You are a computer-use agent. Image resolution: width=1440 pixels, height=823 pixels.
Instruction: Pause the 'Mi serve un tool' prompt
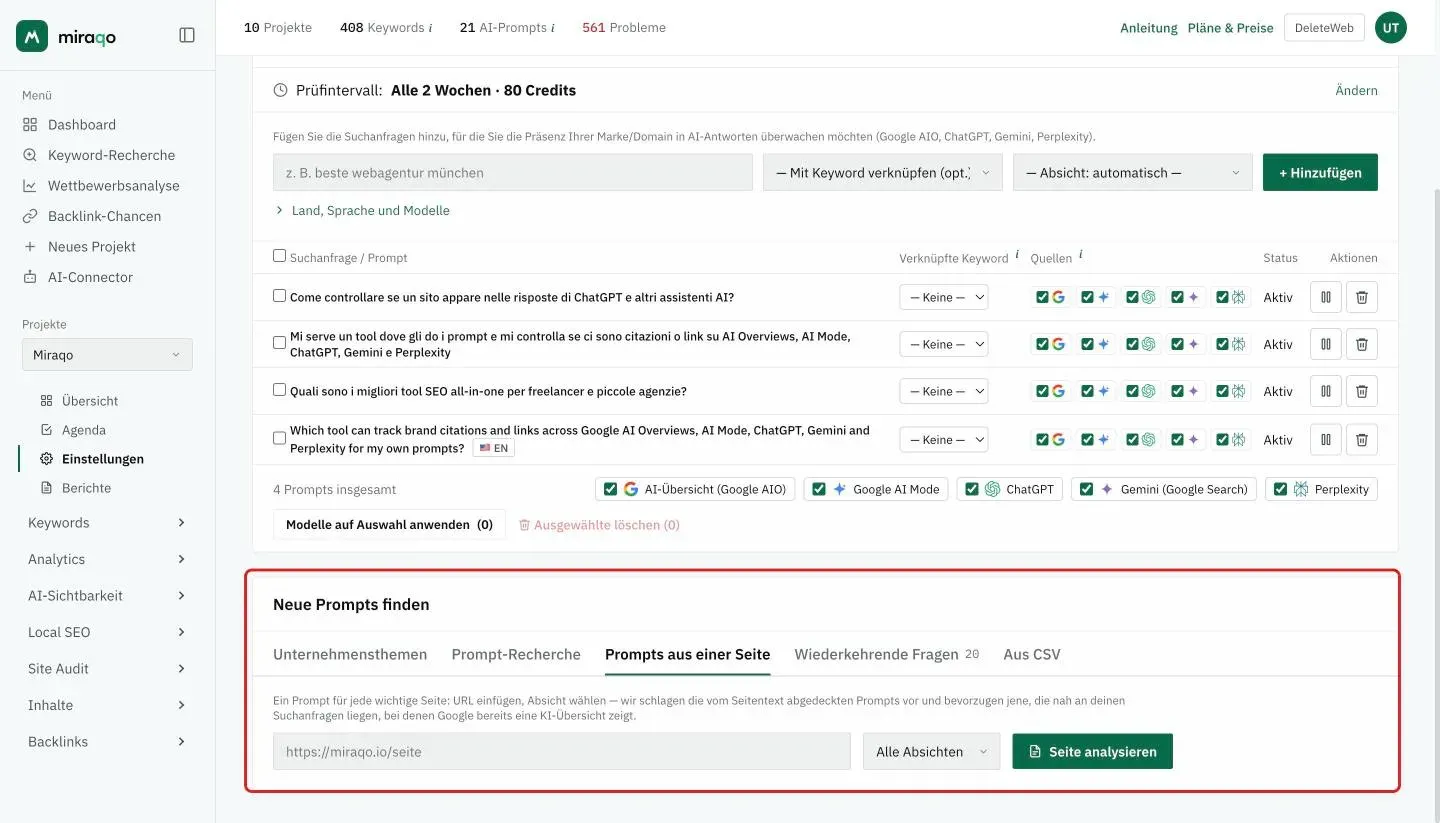1325,344
